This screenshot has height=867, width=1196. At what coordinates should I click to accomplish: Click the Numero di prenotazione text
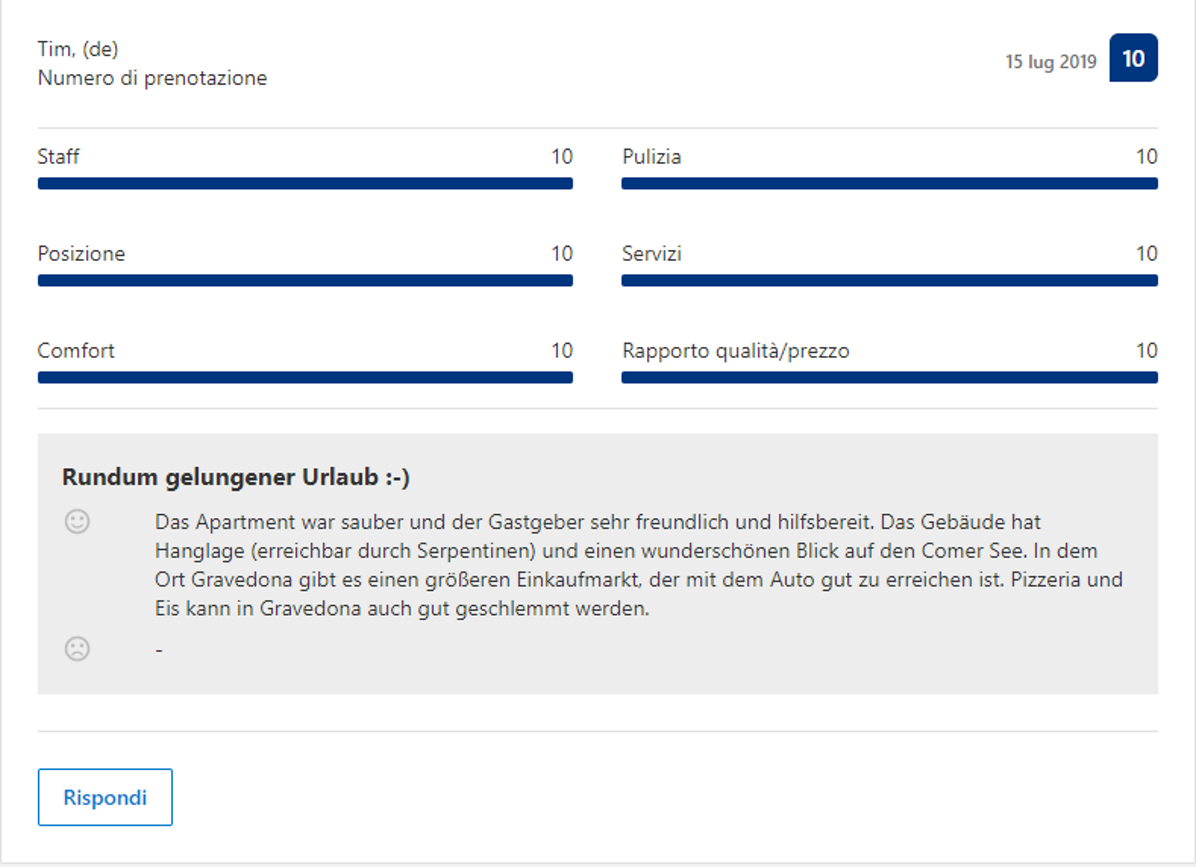(152, 78)
